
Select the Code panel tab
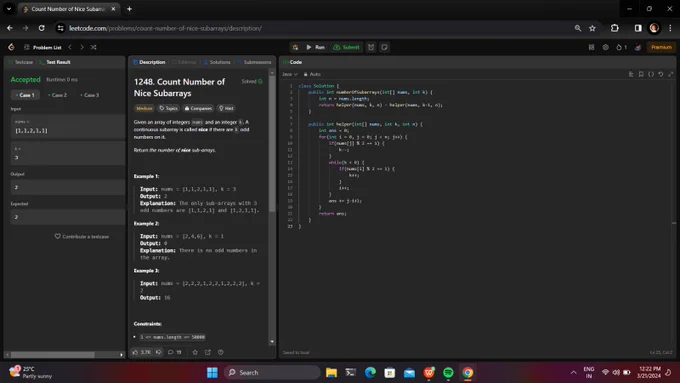(x=293, y=62)
